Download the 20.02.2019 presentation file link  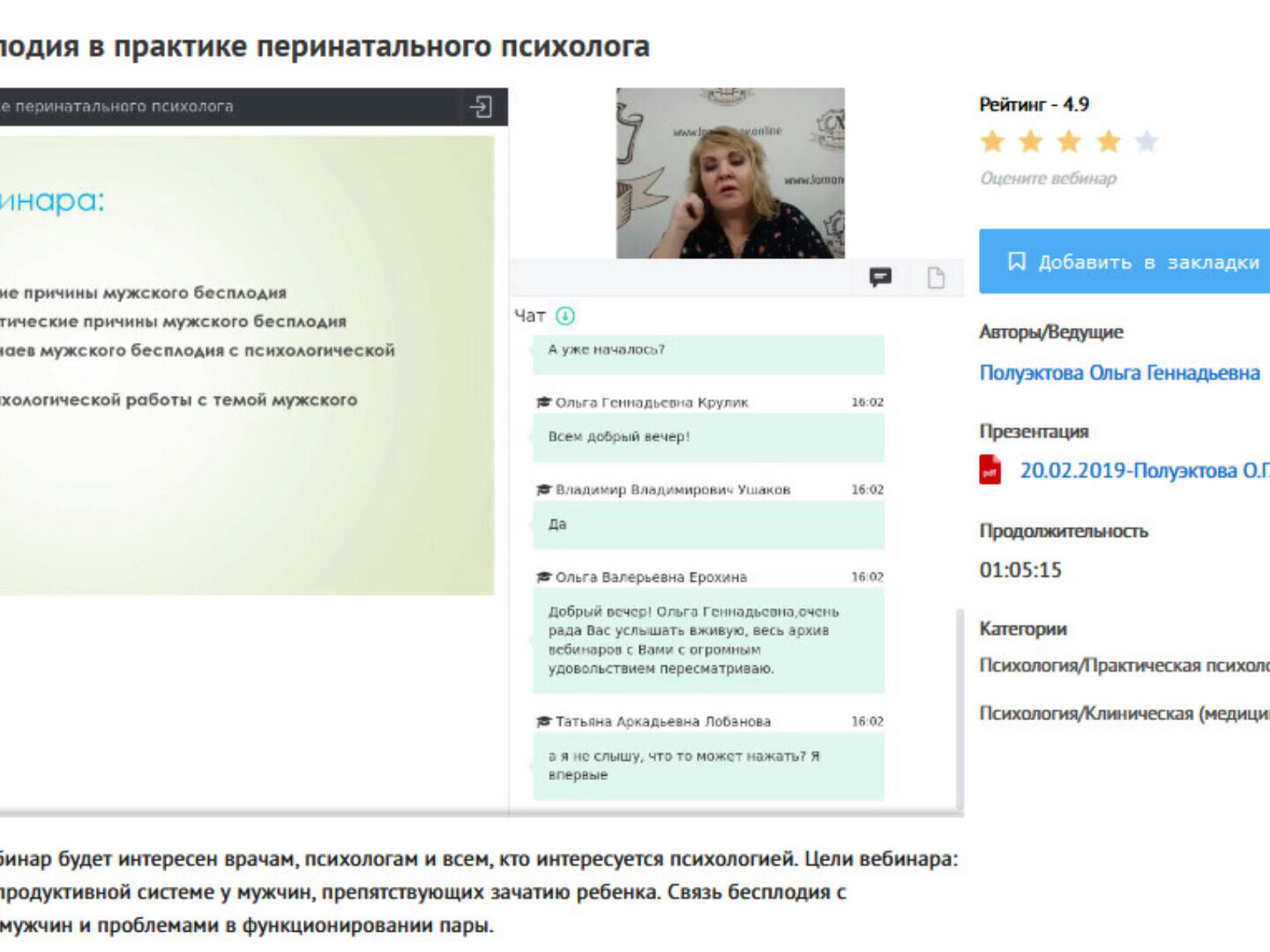1144,471
